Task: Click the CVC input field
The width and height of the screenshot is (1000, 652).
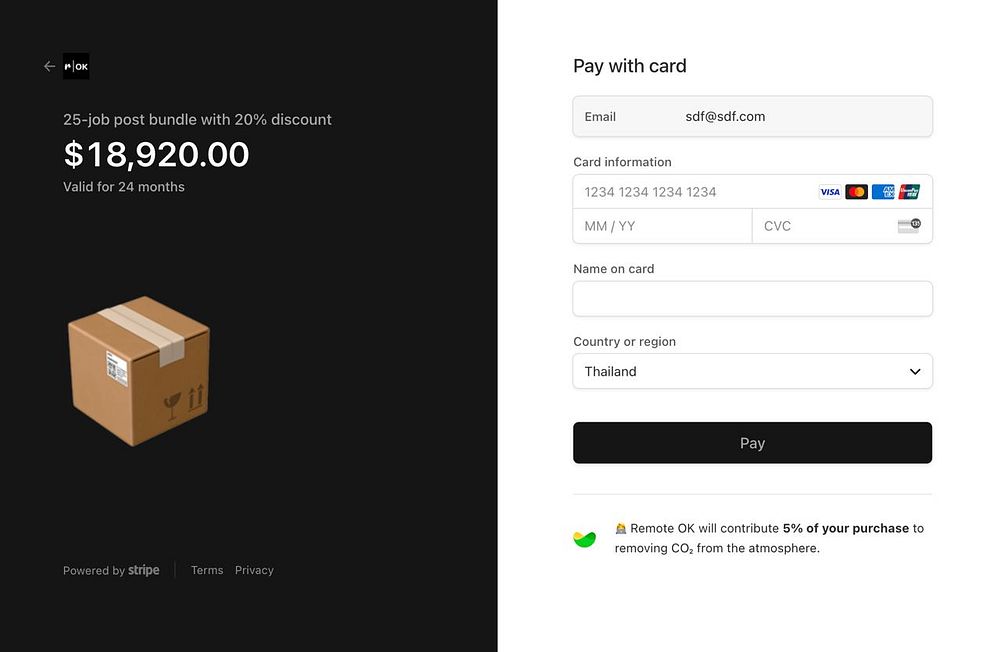Action: pyautogui.click(x=825, y=226)
